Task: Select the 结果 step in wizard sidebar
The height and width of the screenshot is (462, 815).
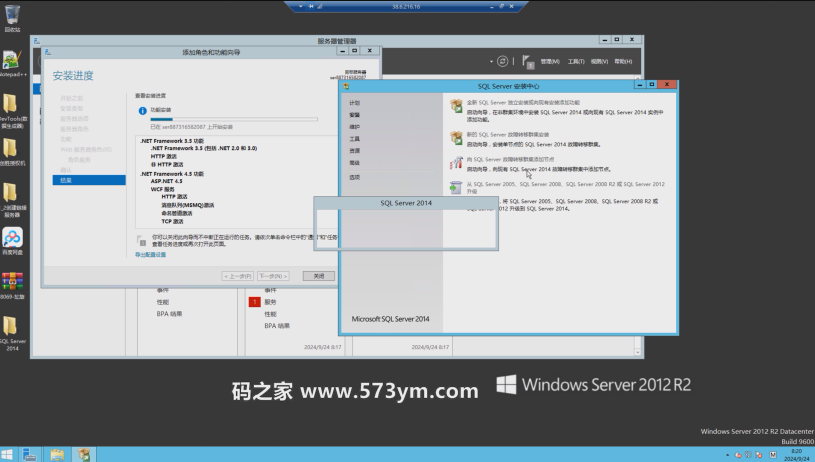Action: click(x=89, y=180)
